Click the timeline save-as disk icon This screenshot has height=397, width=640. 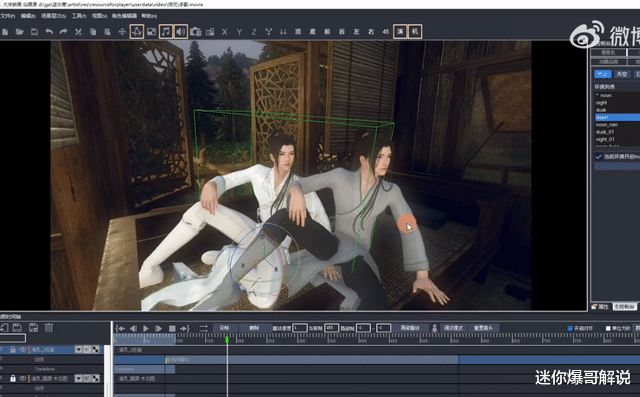[x=33, y=327]
